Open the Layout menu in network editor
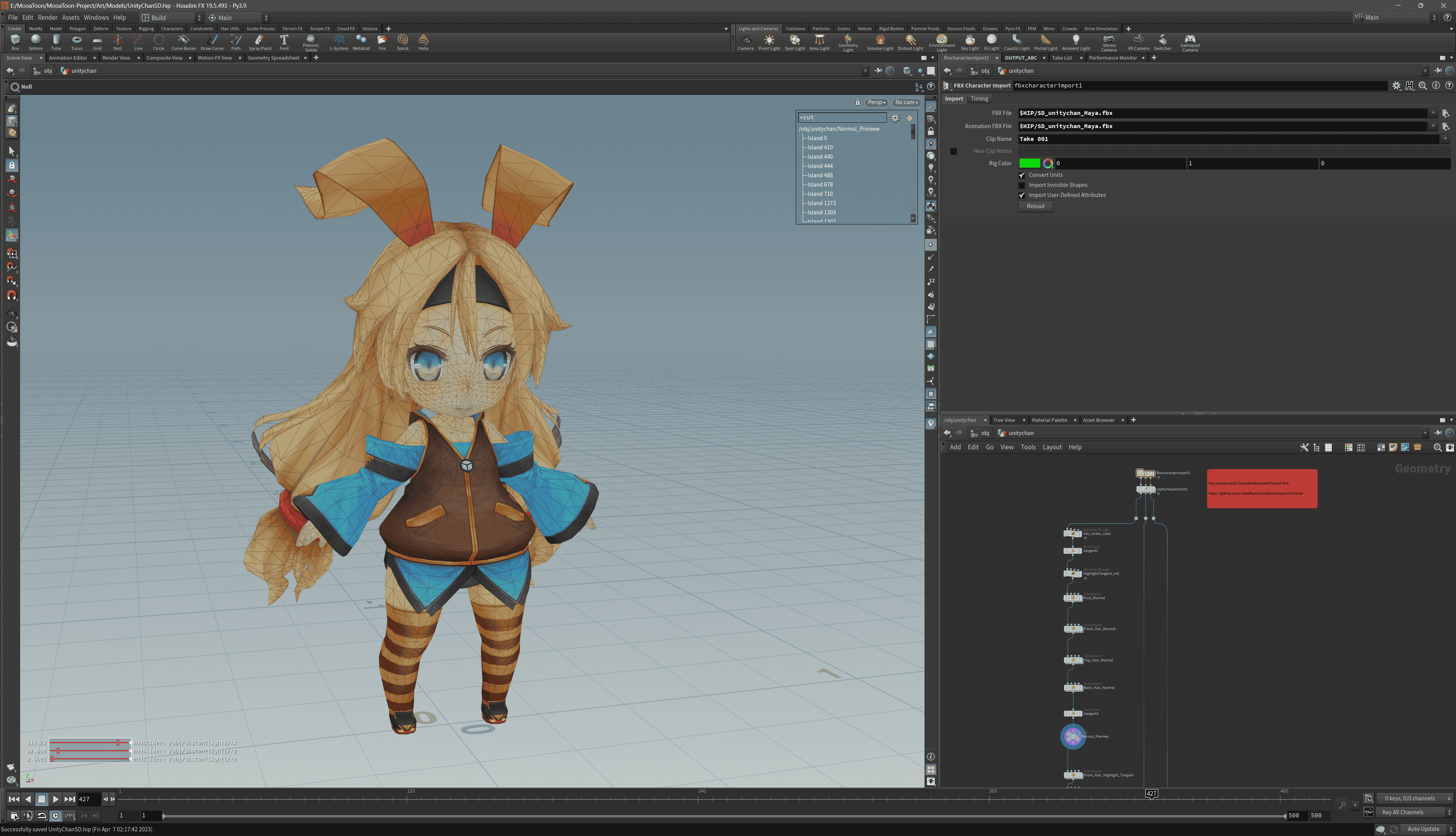The height and width of the screenshot is (836, 1456). tap(1051, 447)
